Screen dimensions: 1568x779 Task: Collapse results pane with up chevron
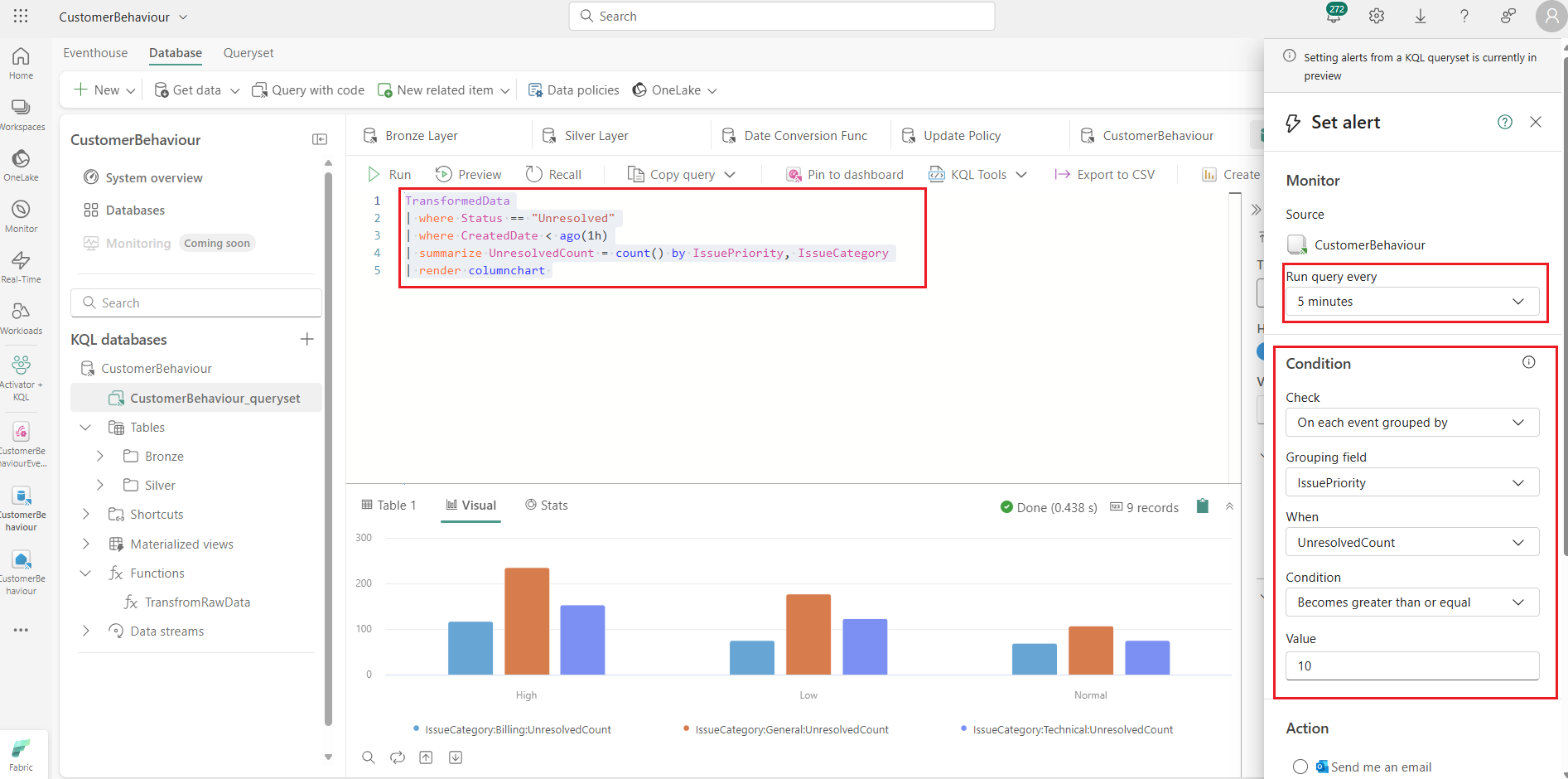pyautogui.click(x=1230, y=506)
